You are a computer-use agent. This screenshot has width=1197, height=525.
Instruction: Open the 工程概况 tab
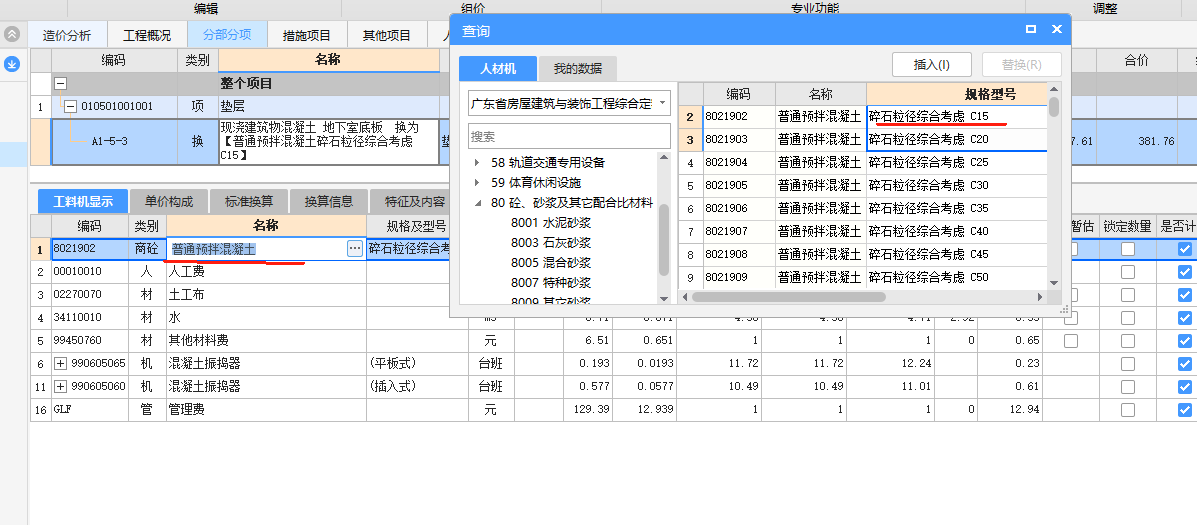pos(147,35)
